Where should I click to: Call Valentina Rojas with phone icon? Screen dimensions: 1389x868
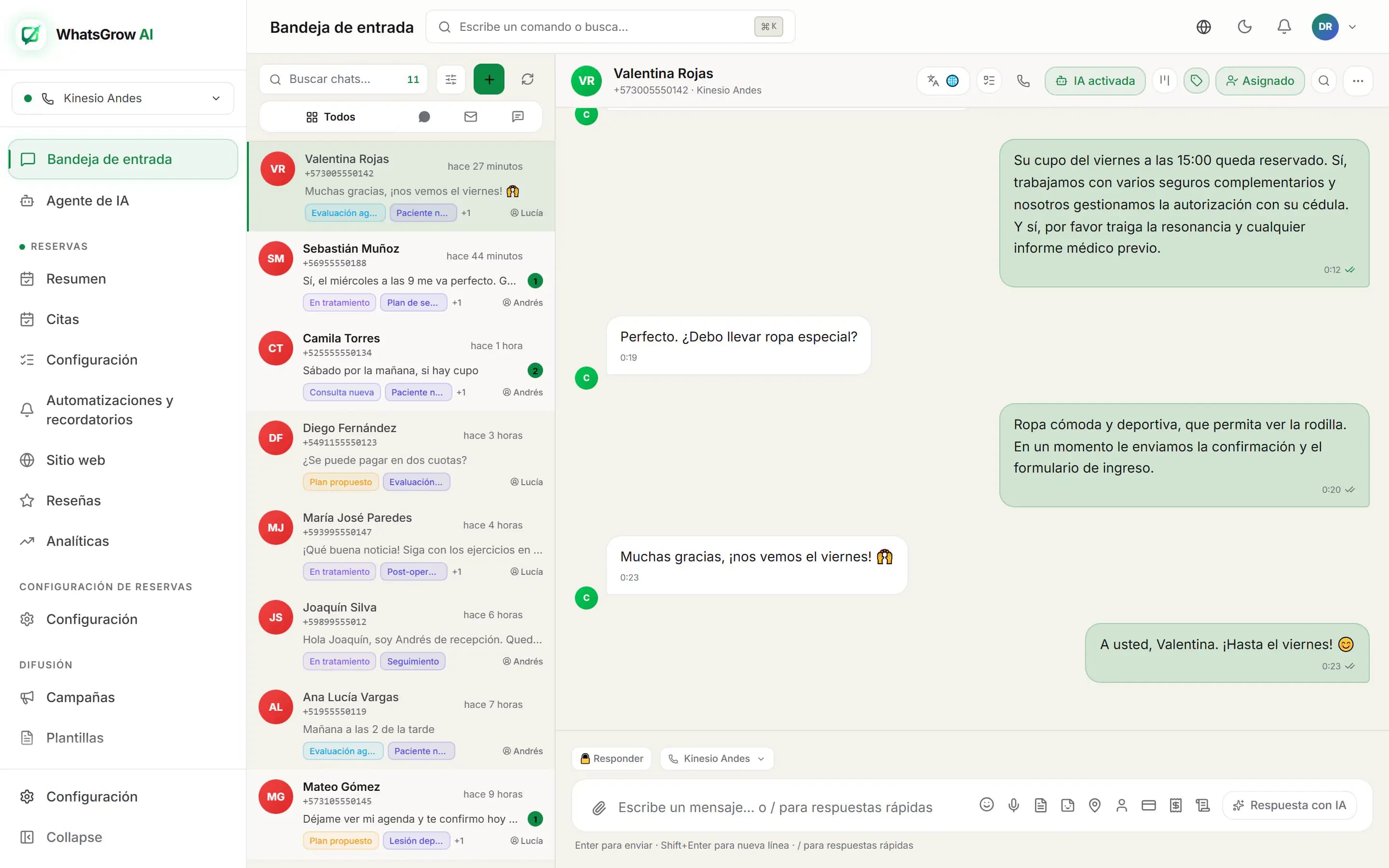coord(1023,81)
